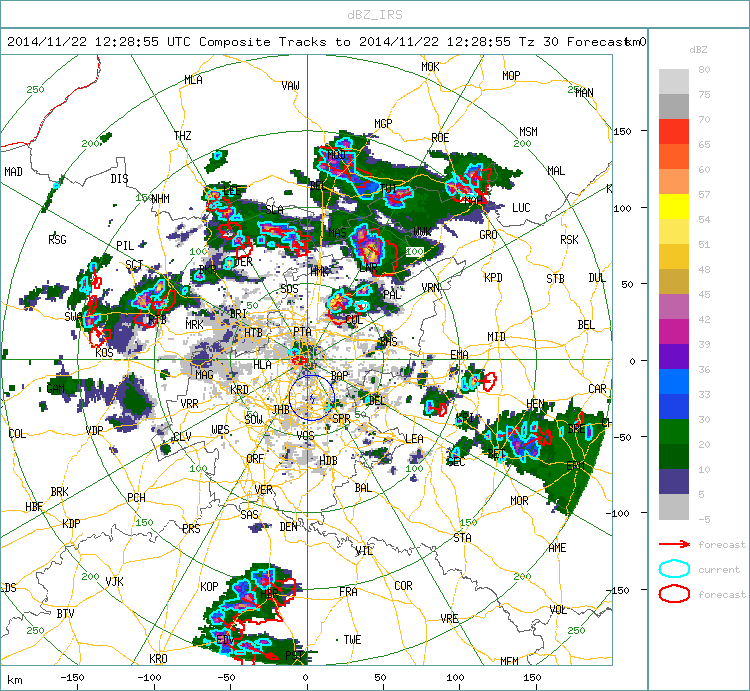Pick the indigo 5-10 dBZ swatch
Screen dimensions: 750x691
point(673,482)
